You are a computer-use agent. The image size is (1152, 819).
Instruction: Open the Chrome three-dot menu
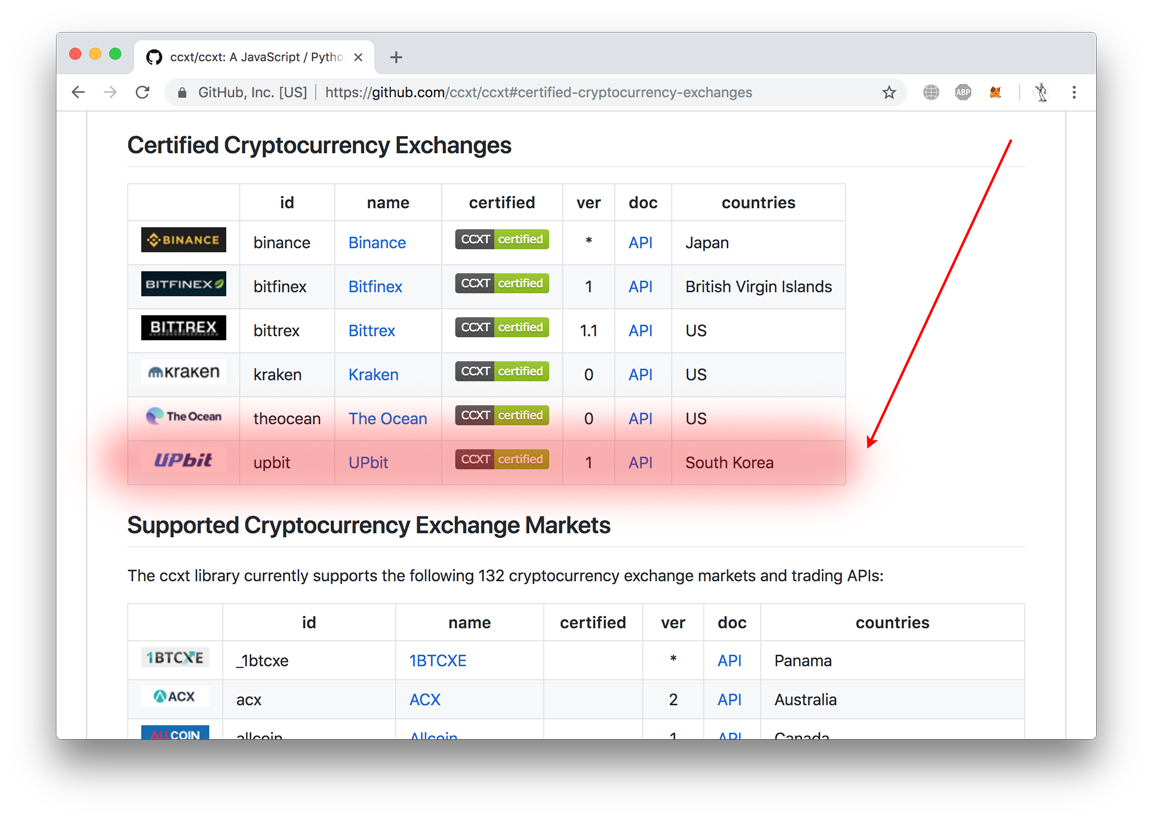click(1074, 91)
